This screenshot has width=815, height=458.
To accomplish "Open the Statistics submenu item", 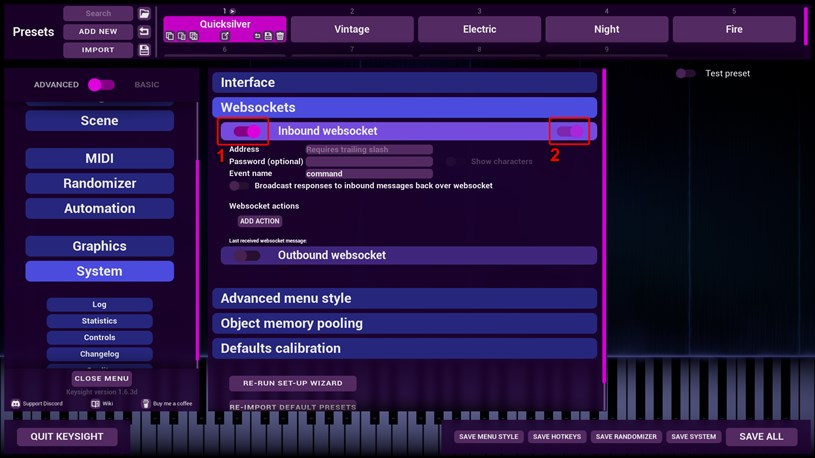I will pos(99,321).
